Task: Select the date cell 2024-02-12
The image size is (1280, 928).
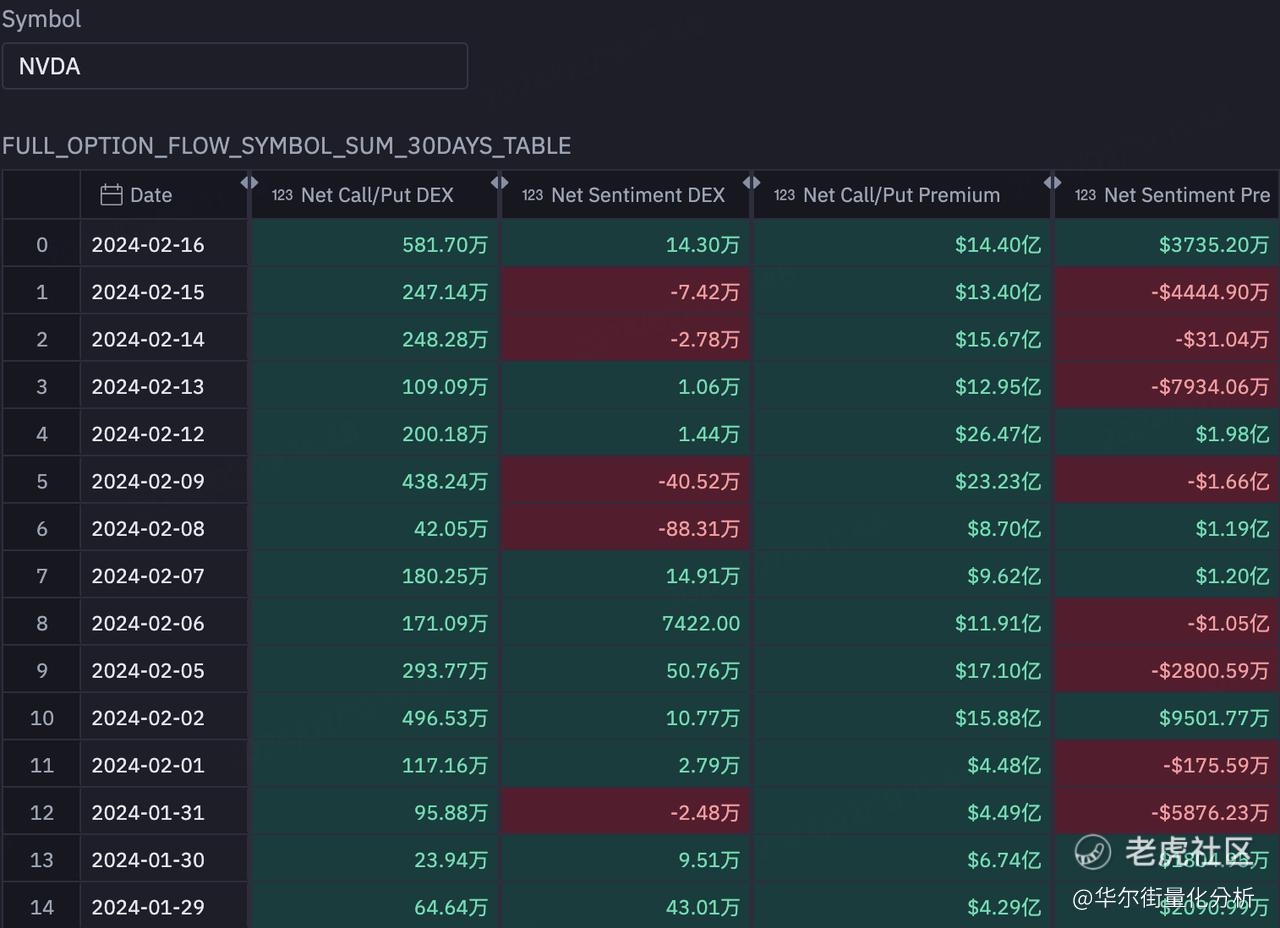Action: (x=164, y=434)
